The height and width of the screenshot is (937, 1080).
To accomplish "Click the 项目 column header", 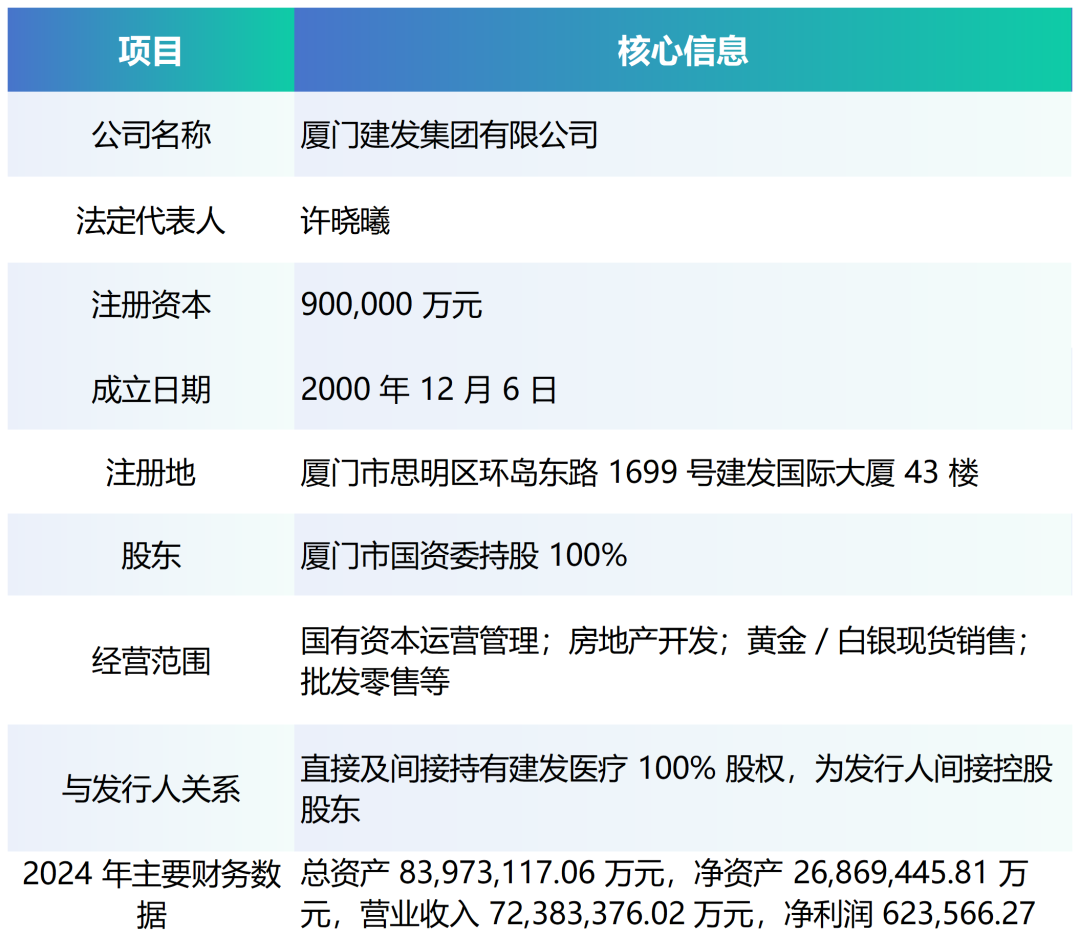I will (x=151, y=50).
